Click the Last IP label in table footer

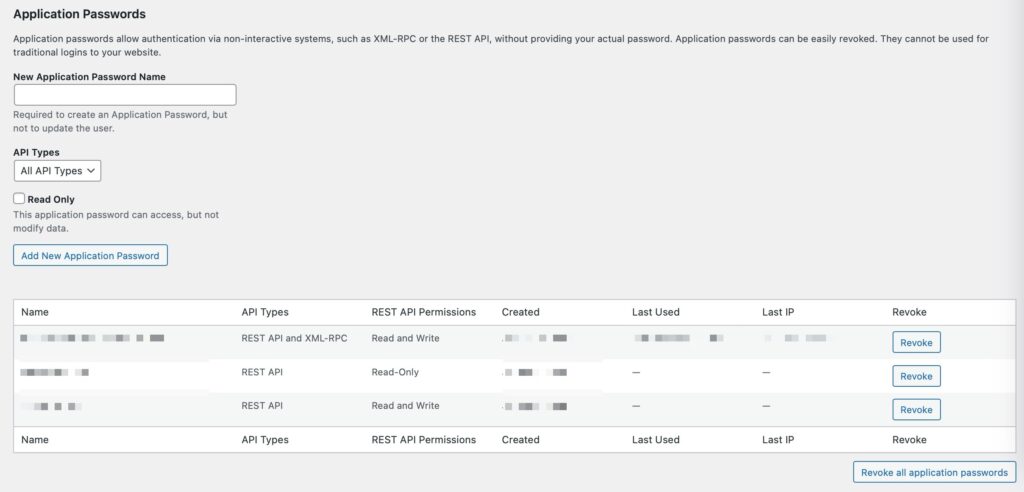pos(778,439)
